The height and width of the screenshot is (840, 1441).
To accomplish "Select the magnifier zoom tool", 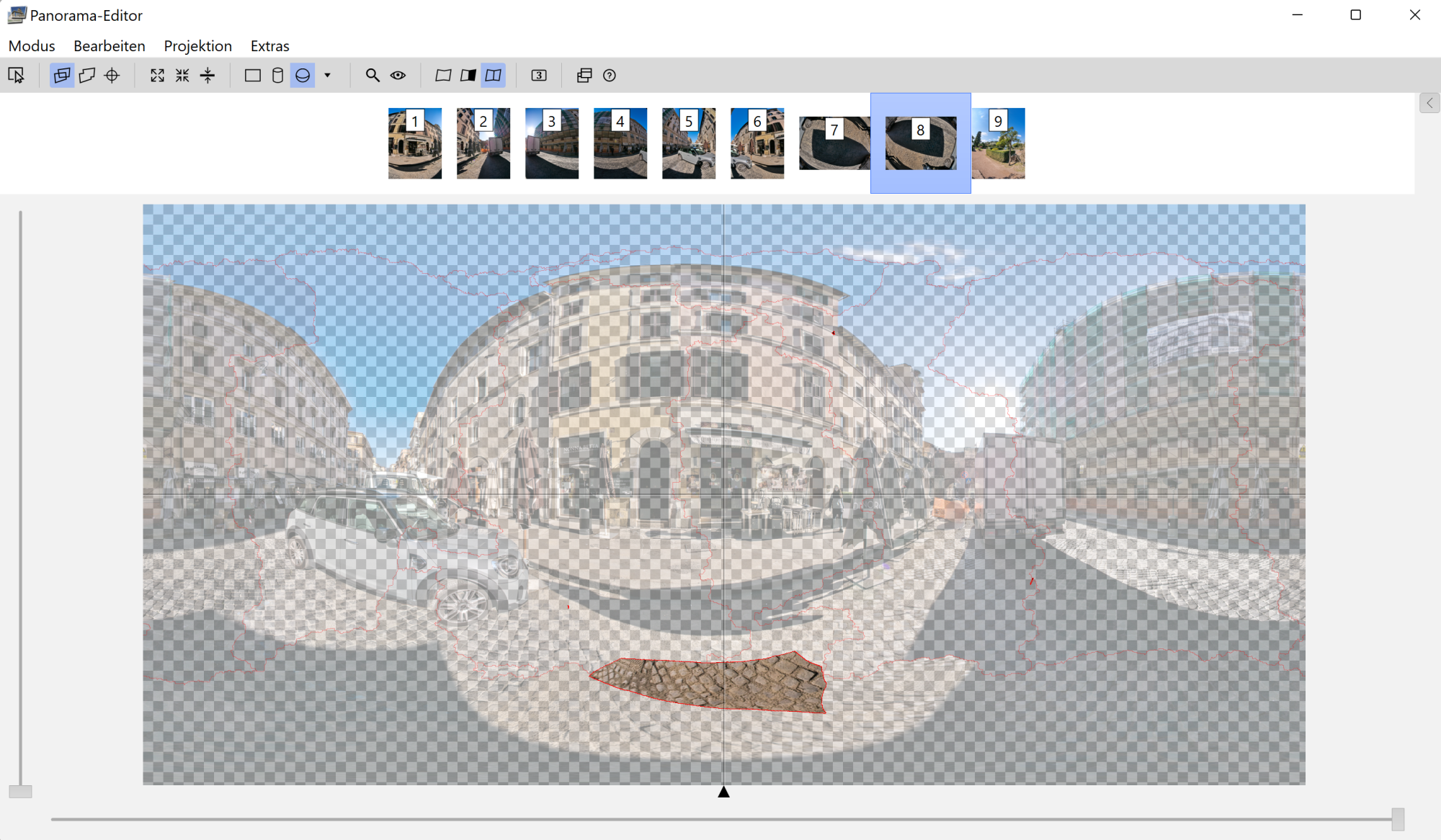I will tap(372, 75).
